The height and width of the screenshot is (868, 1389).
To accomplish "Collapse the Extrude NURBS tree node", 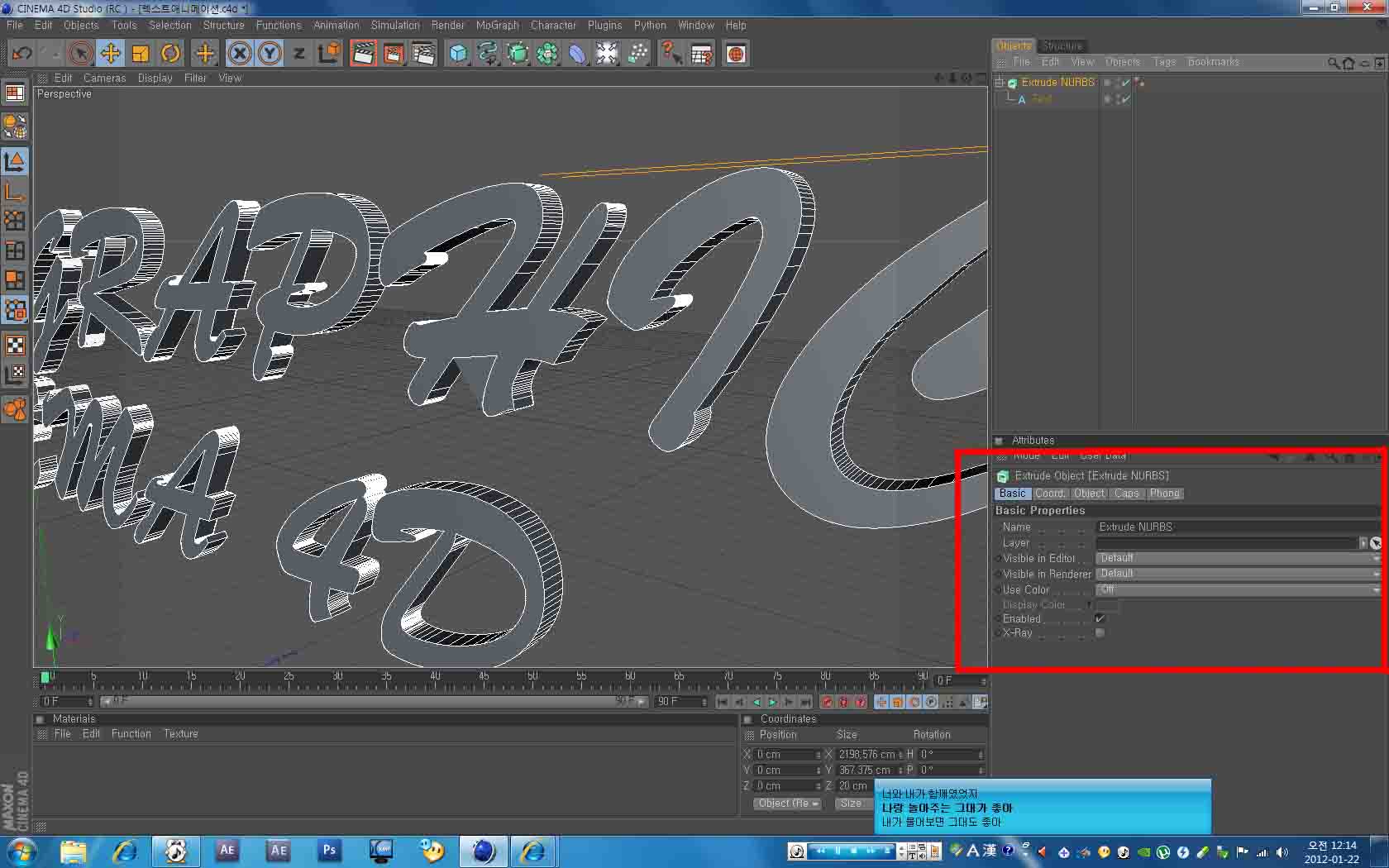I will [1000, 83].
